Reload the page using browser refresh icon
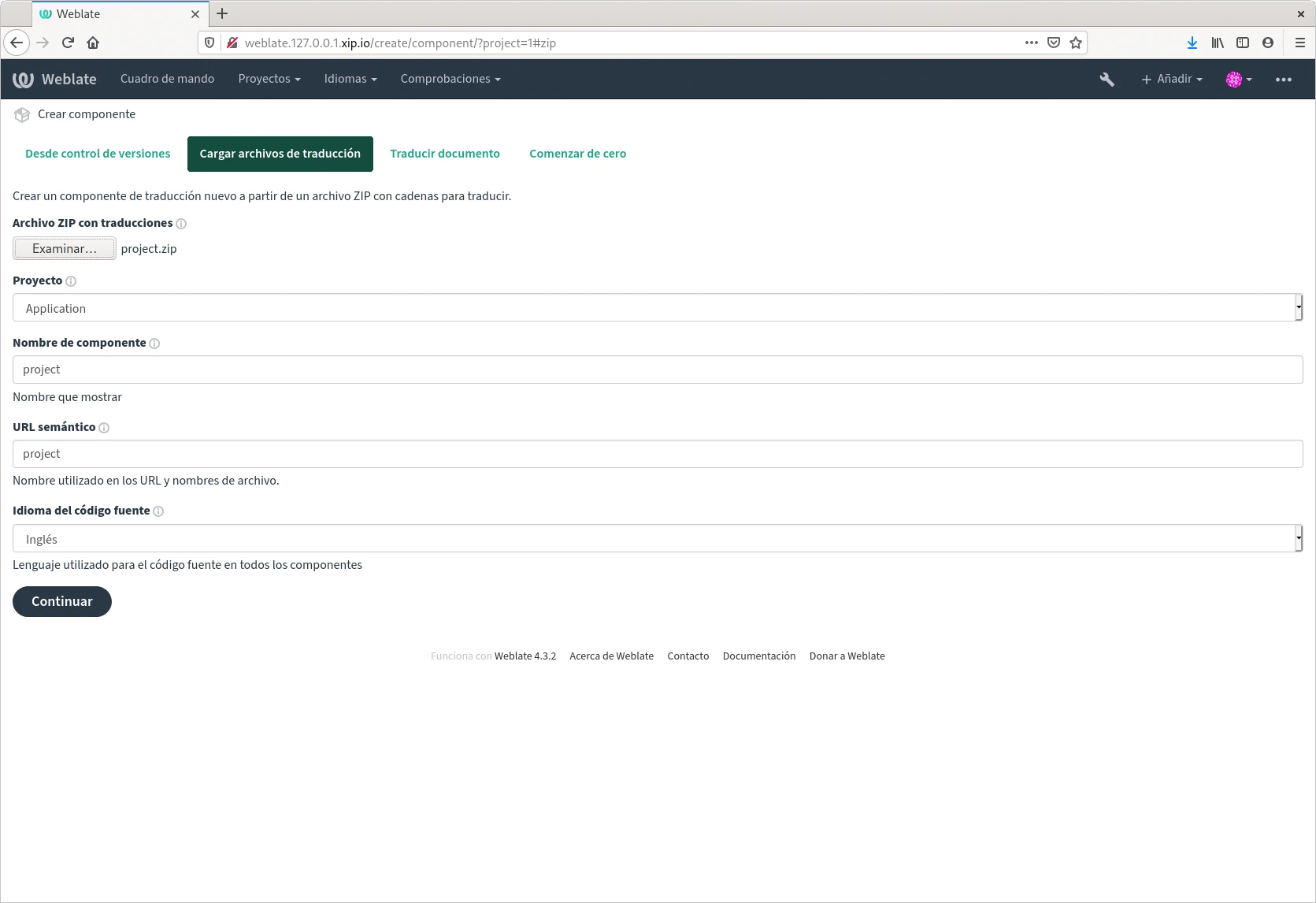 tap(68, 43)
